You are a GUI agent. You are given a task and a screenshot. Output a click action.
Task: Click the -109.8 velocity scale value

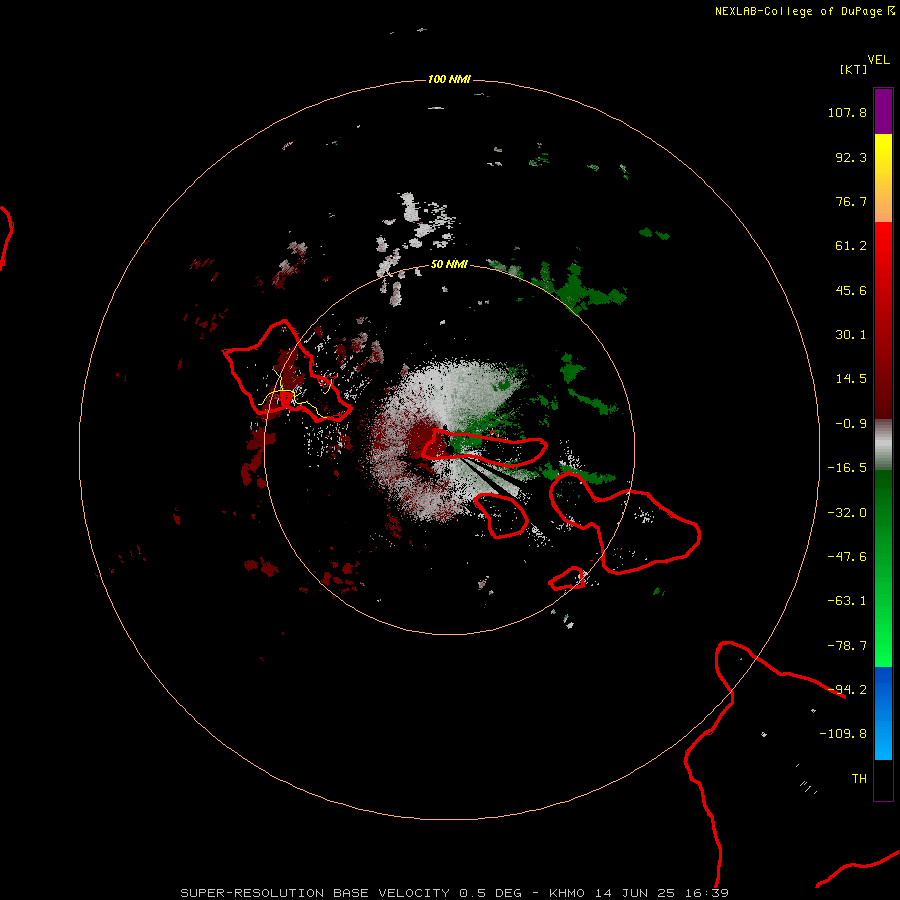843,734
